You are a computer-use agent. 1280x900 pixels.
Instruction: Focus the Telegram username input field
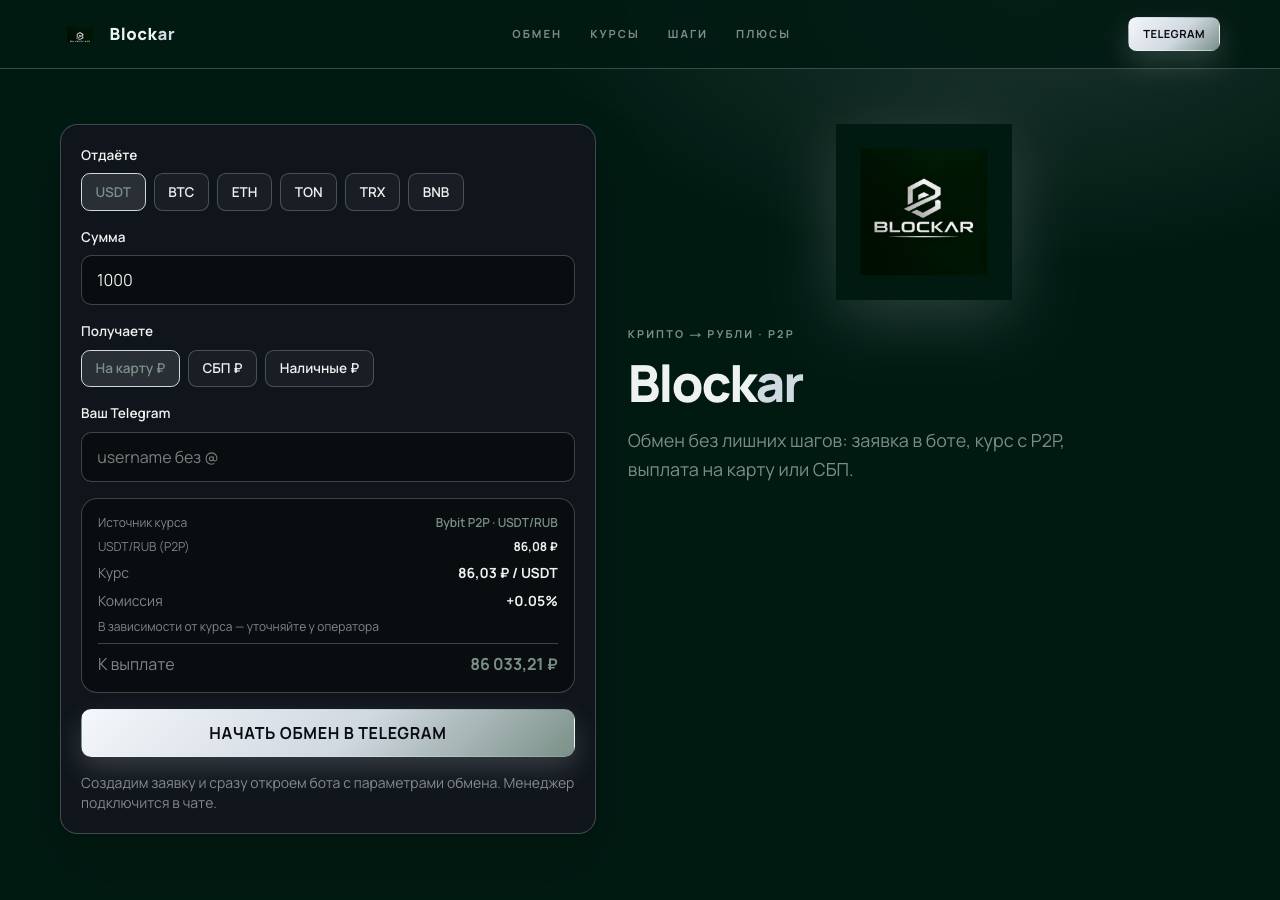[x=328, y=457]
